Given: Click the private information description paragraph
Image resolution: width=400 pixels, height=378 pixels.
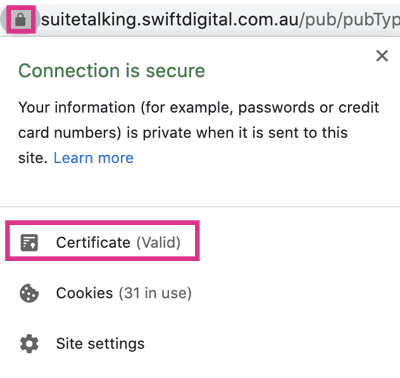Looking at the screenshot, I should point(199,133).
